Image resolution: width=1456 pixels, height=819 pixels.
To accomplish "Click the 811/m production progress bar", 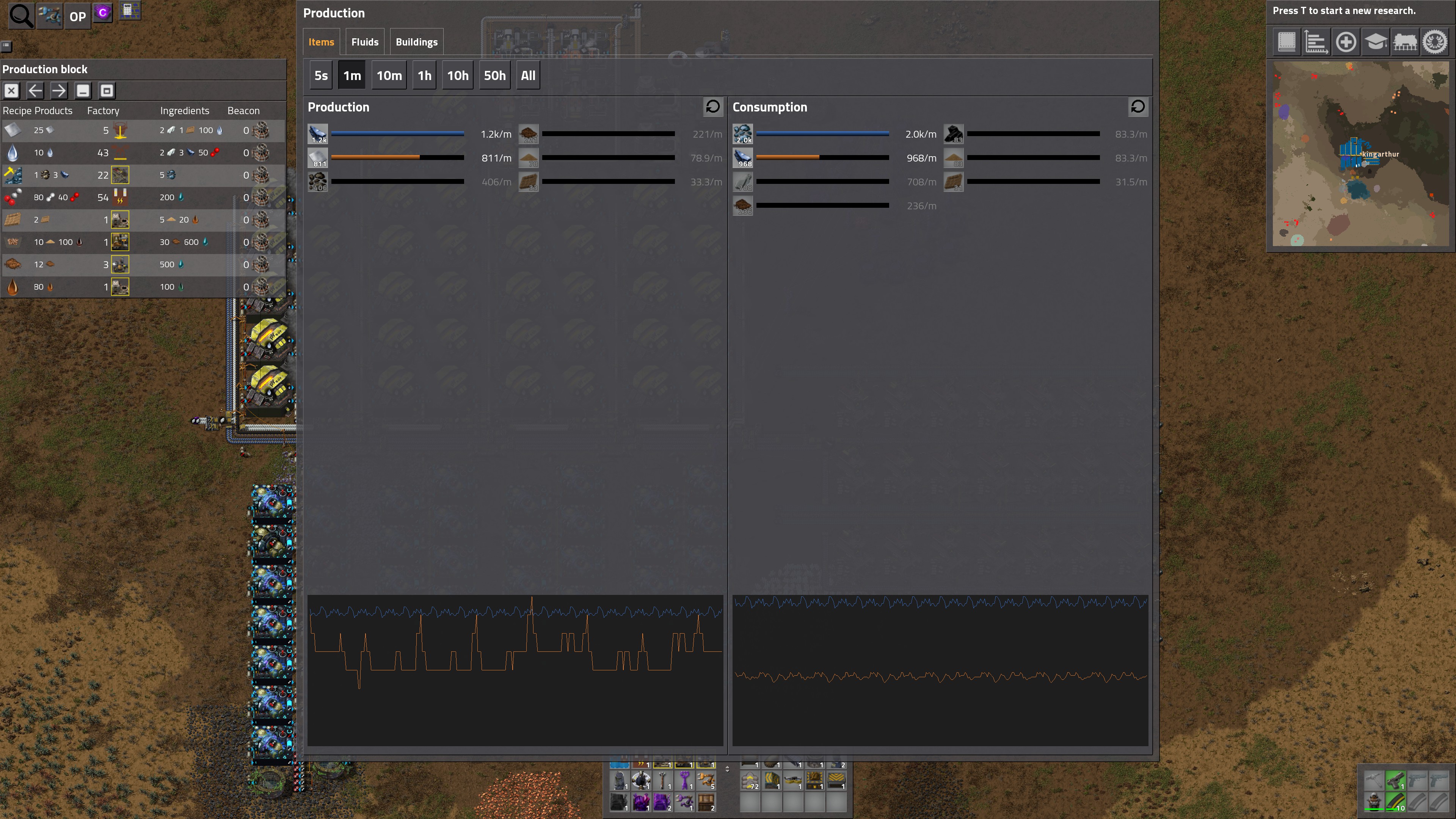I will 397,158.
